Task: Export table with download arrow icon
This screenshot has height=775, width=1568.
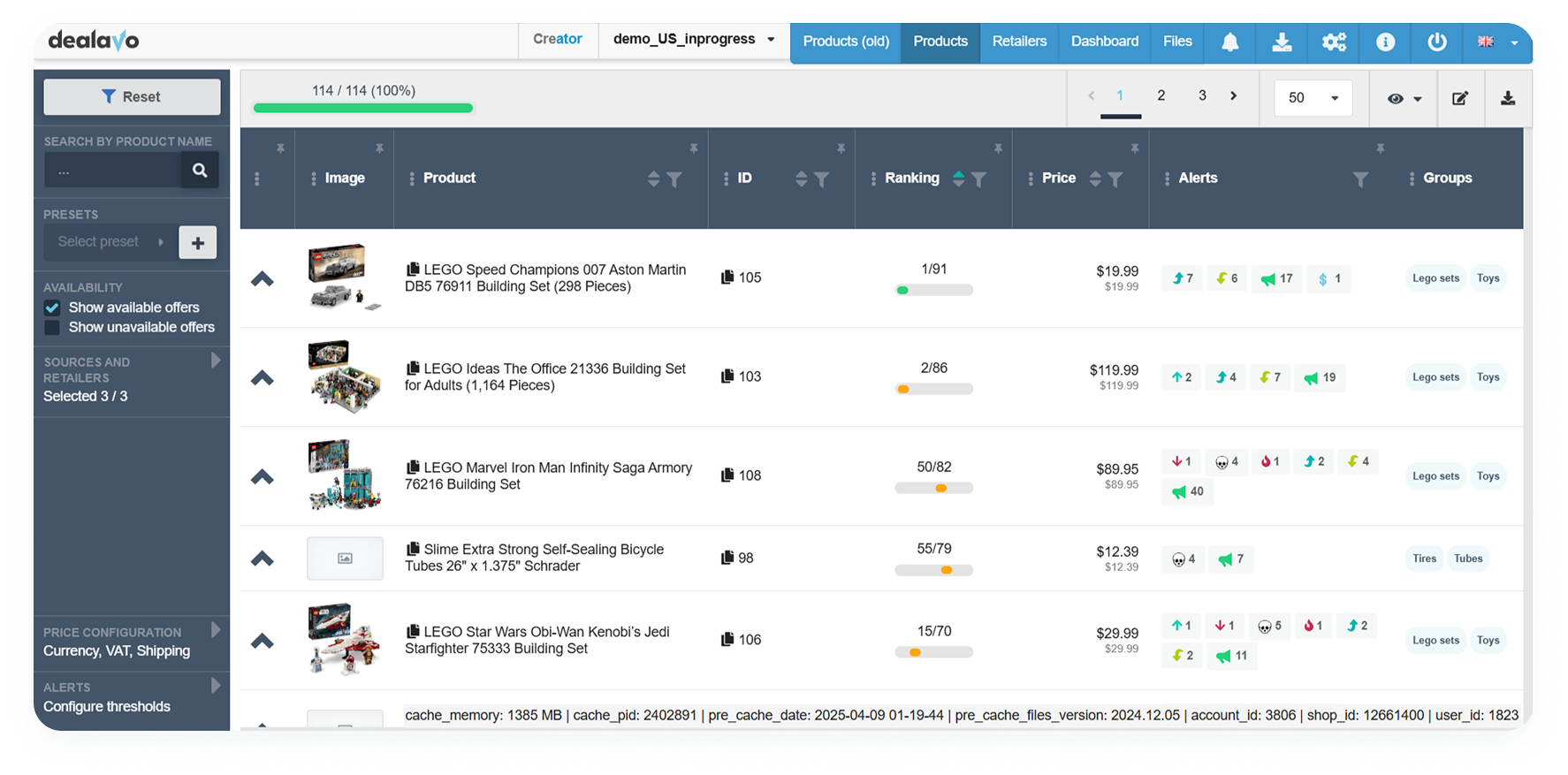Action: coord(1508,98)
